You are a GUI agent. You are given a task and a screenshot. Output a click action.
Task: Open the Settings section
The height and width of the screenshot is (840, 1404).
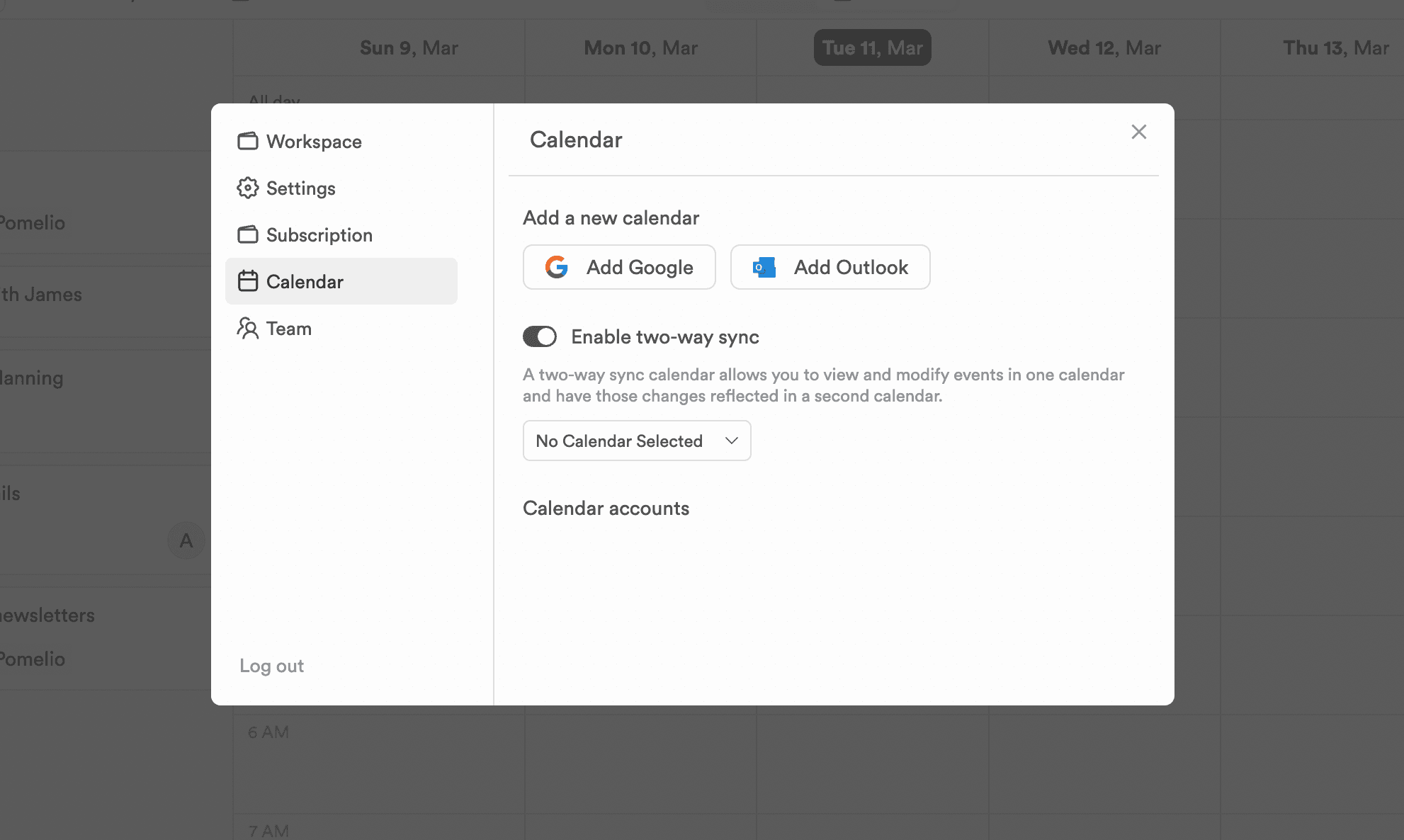(x=341, y=188)
